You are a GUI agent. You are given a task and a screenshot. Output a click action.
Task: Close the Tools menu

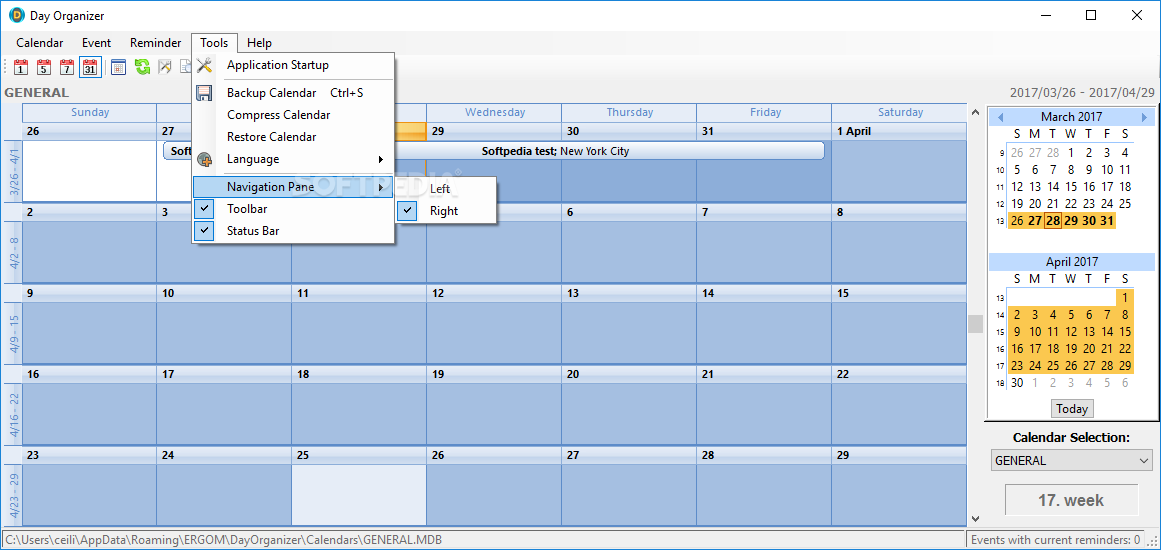point(215,43)
